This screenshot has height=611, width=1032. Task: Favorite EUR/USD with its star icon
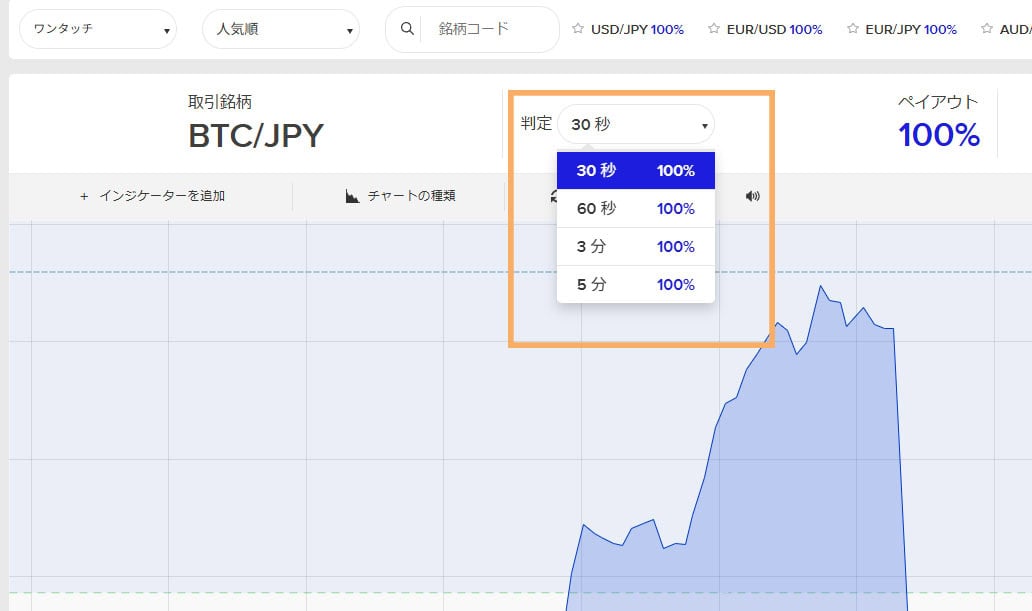coord(713,28)
